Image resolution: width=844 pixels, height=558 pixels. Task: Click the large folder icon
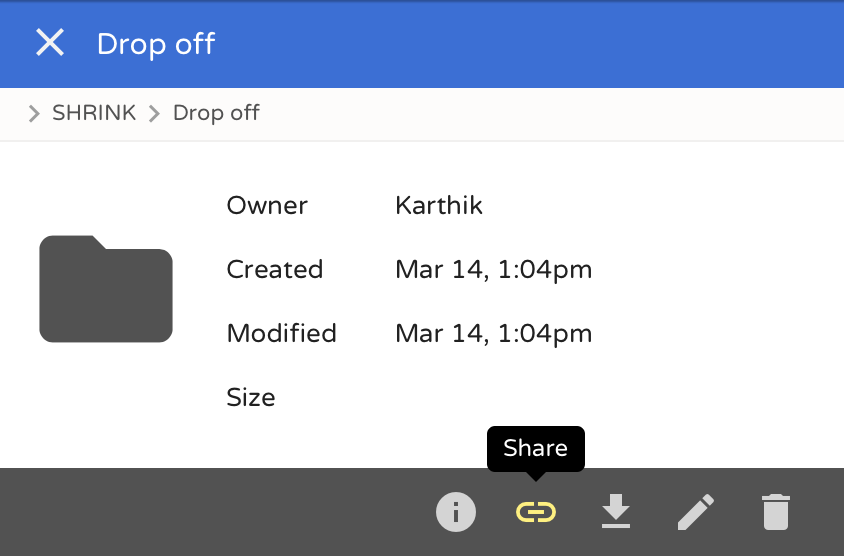(106, 290)
